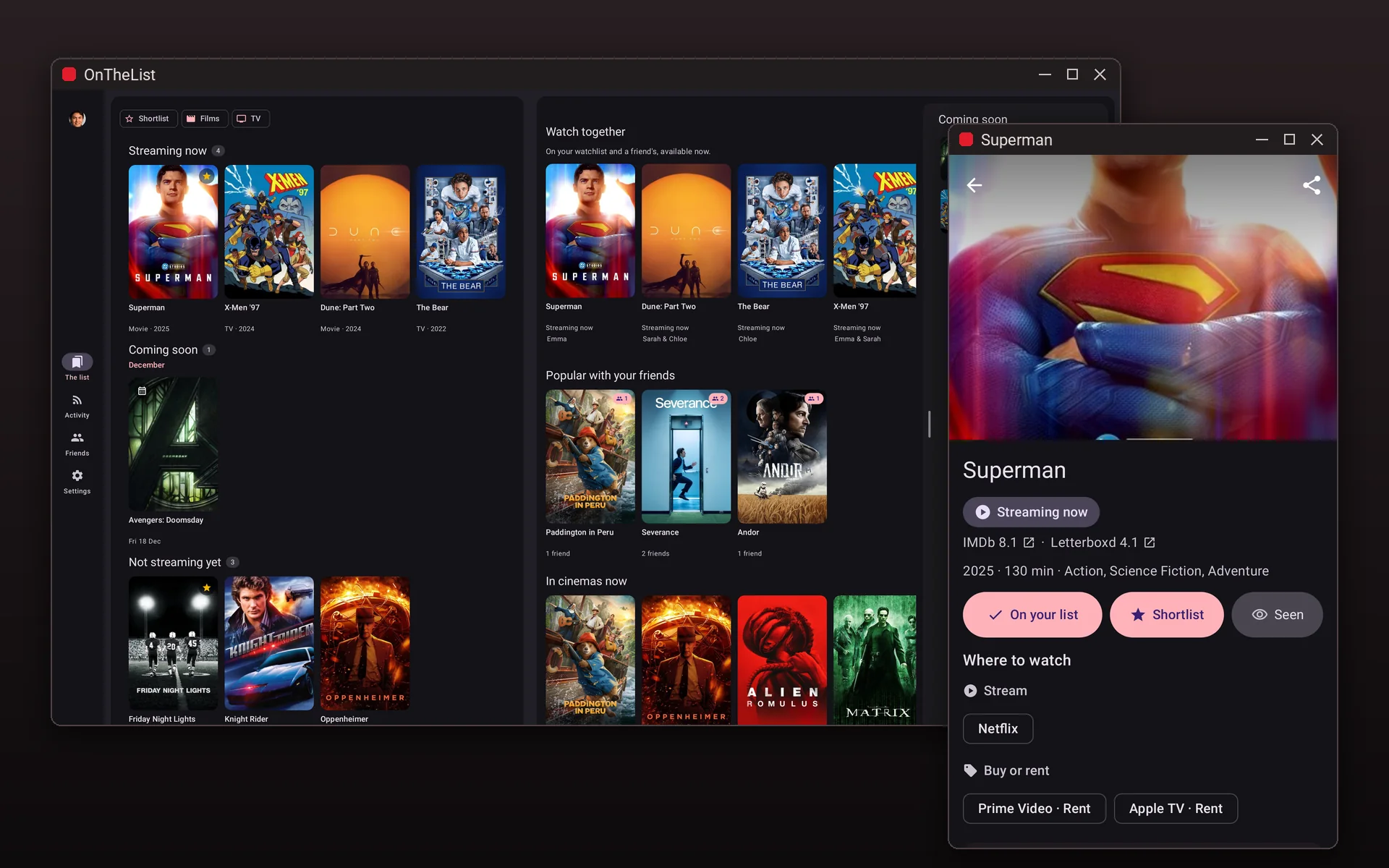Open The list section in sidebar

point(77,367)
